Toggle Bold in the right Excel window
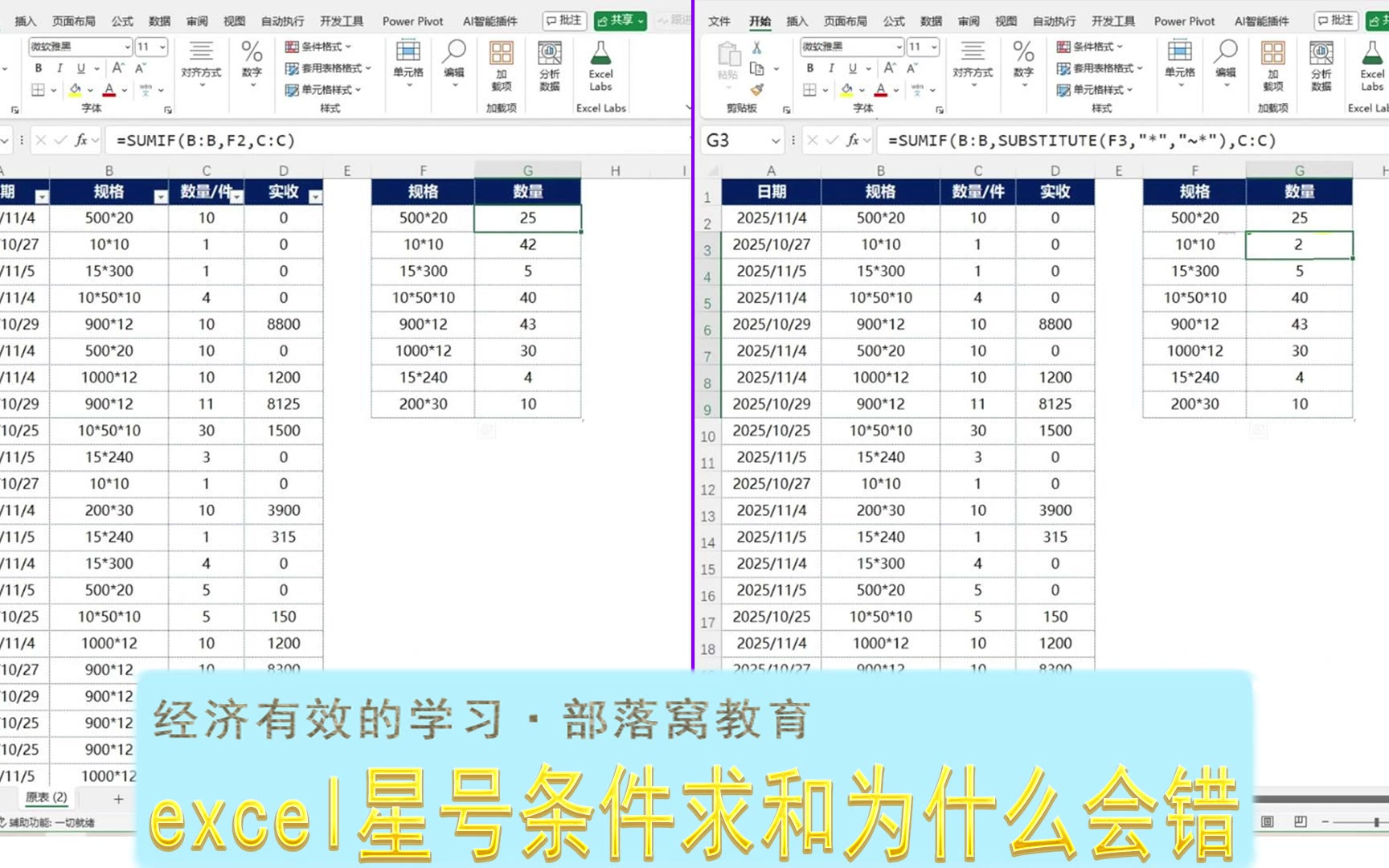 pos(809,68)
